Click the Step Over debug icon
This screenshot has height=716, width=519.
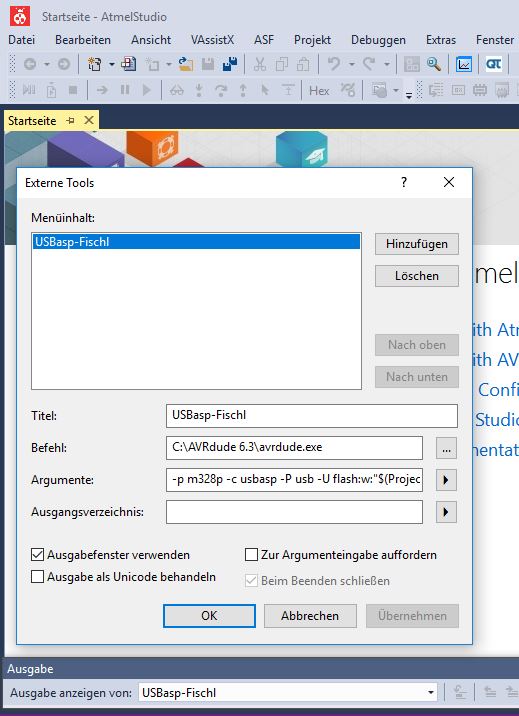(220, 90)
